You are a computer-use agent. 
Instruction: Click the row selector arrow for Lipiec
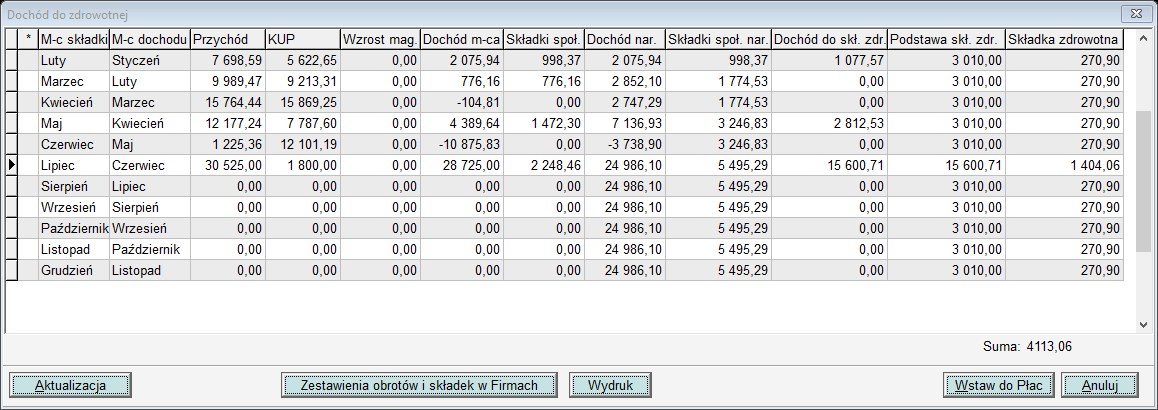(x=12, y=166)
